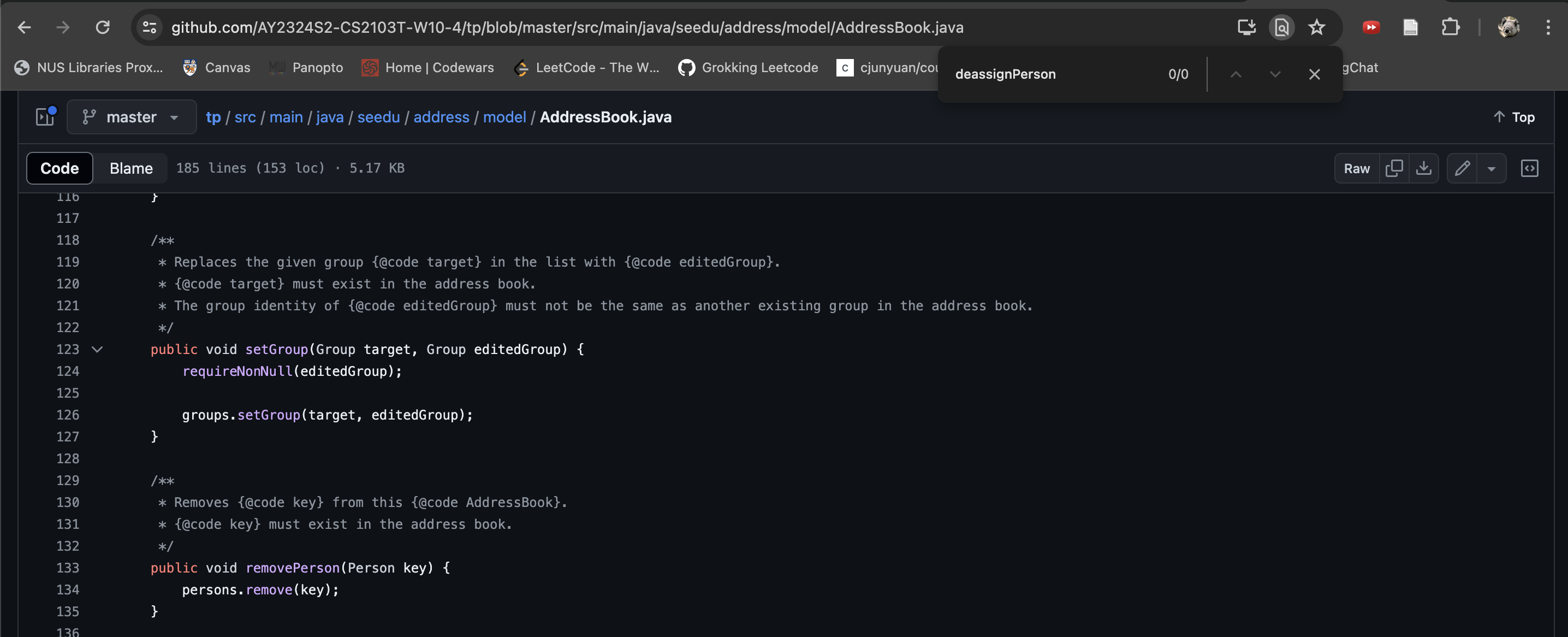Edit this file pencil icon

[x=1462, y=168]
